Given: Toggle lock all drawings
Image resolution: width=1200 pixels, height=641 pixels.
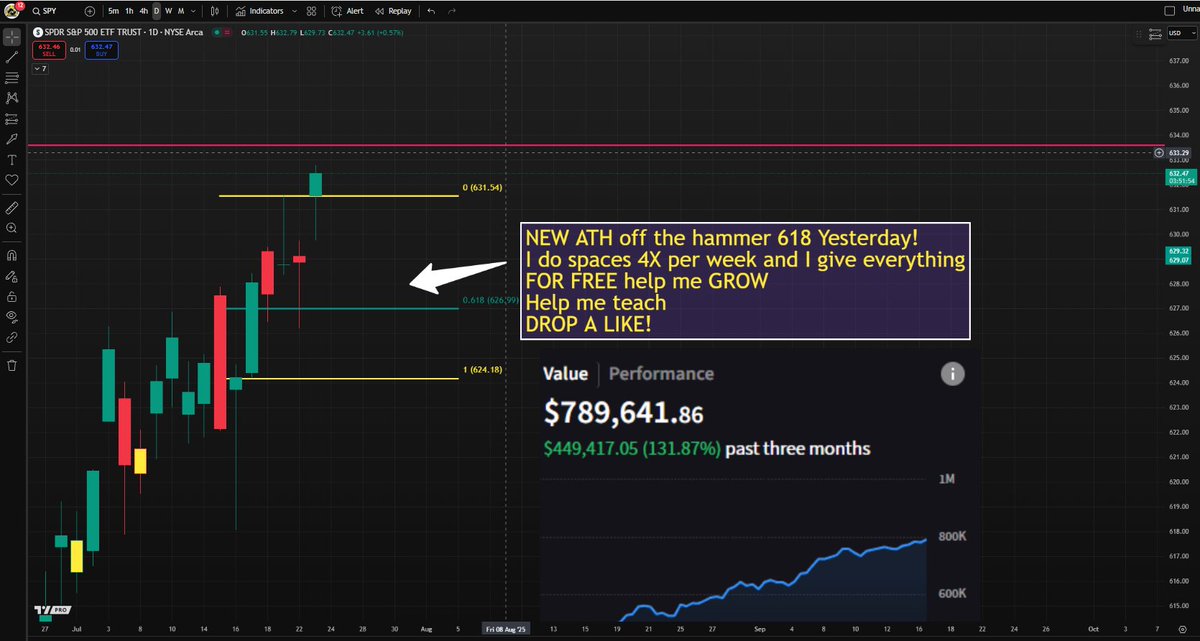Looking at the screenshot, I should (x=12, y=297).
